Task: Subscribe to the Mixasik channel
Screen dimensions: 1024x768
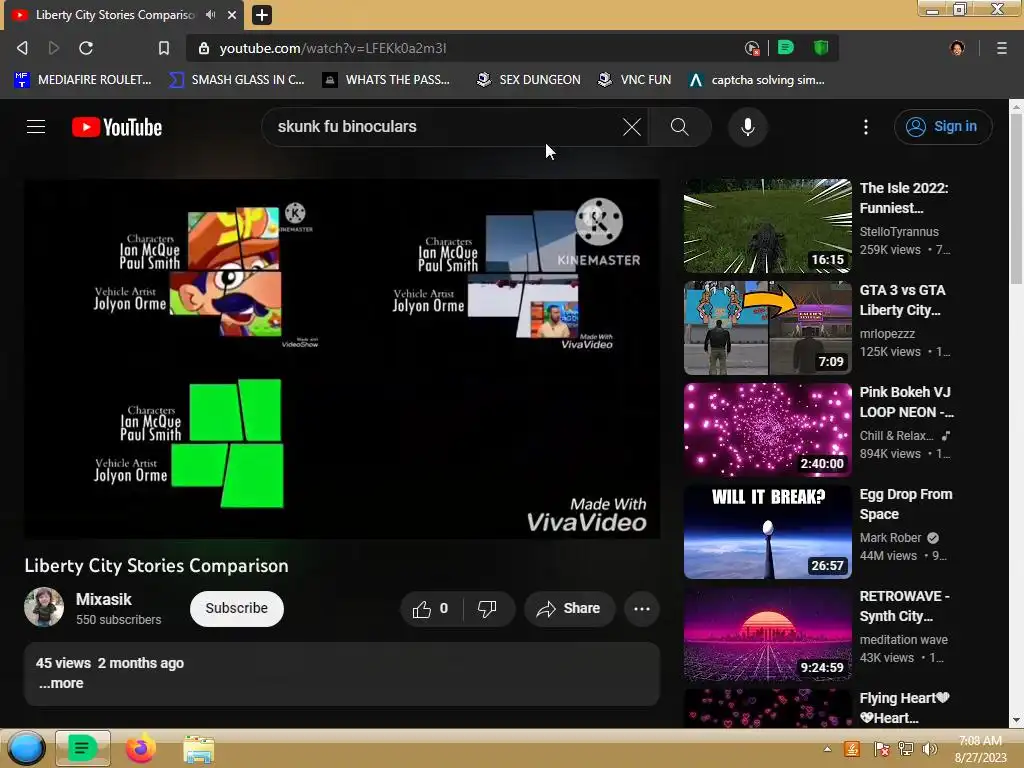Action: [x=236, y=608]
